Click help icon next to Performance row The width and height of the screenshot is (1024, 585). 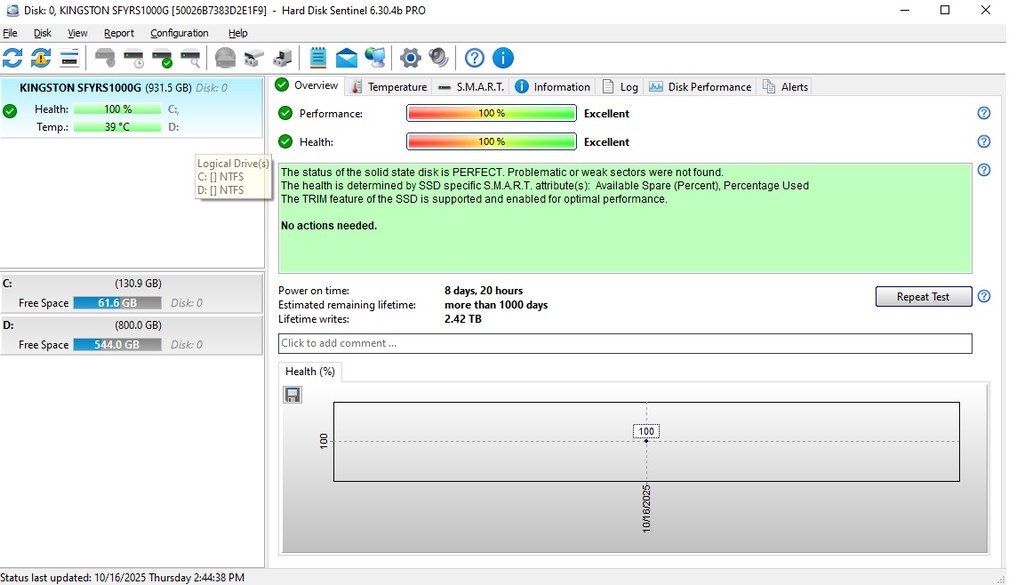coord(983,113)
